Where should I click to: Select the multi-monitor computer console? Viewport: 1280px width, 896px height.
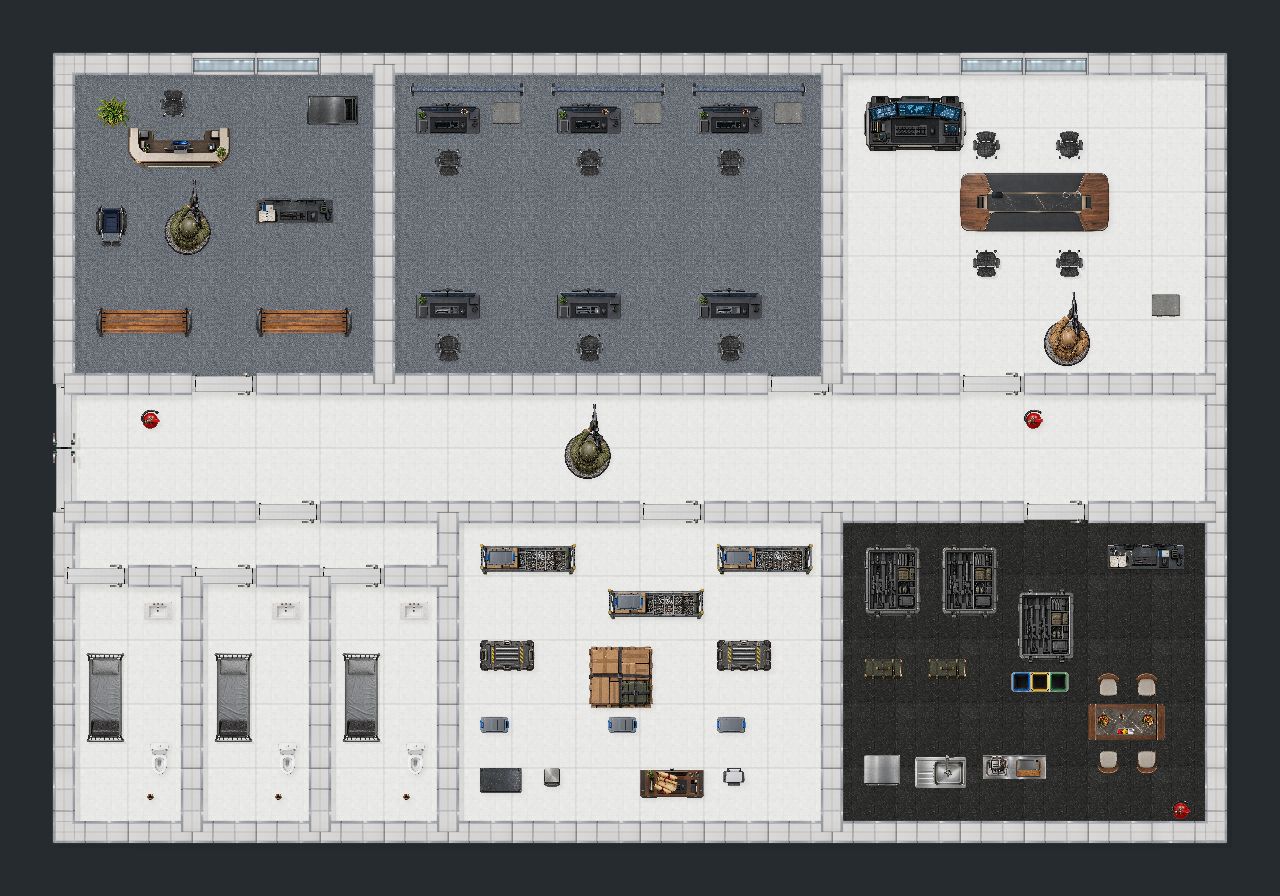915,122
